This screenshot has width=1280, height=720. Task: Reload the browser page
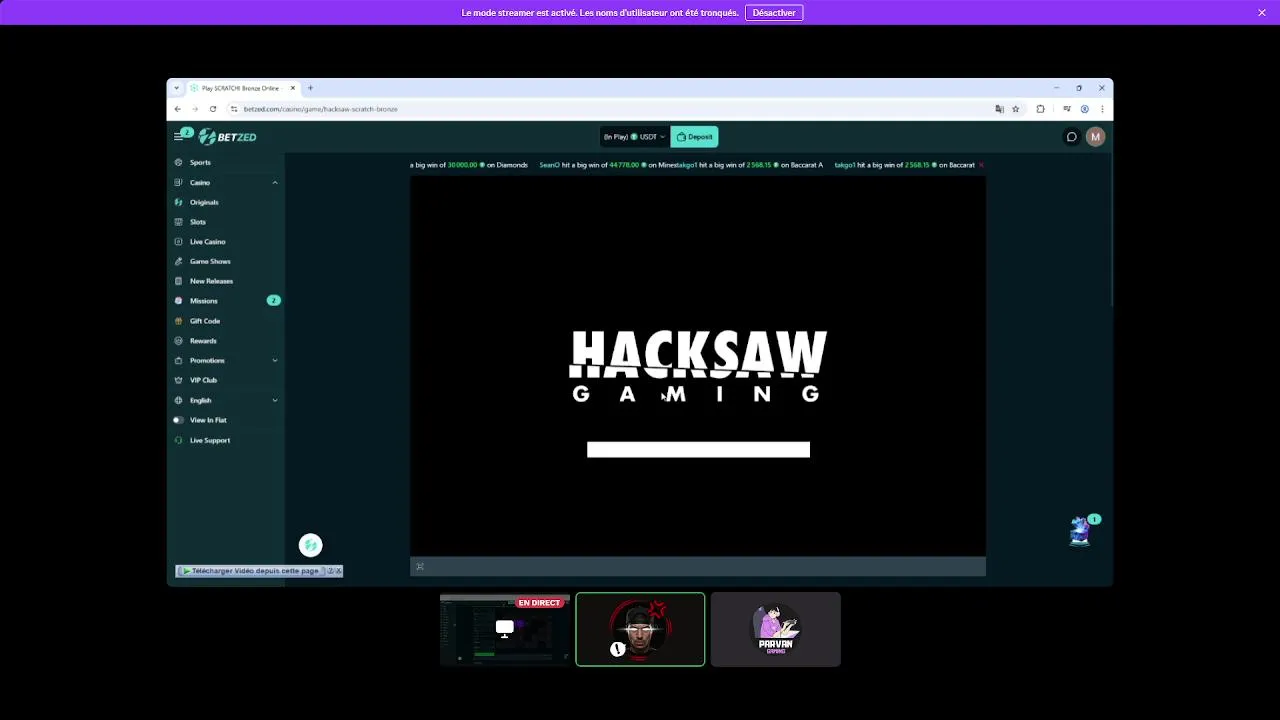pos(213,109)
